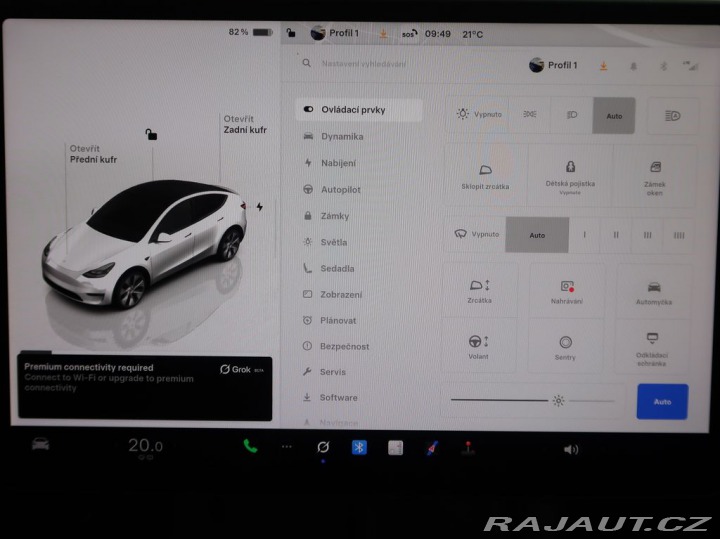Enable Automyčka car wash mode
The width and height of the screenshot is (720, 539).
click(x=654, y=293)
